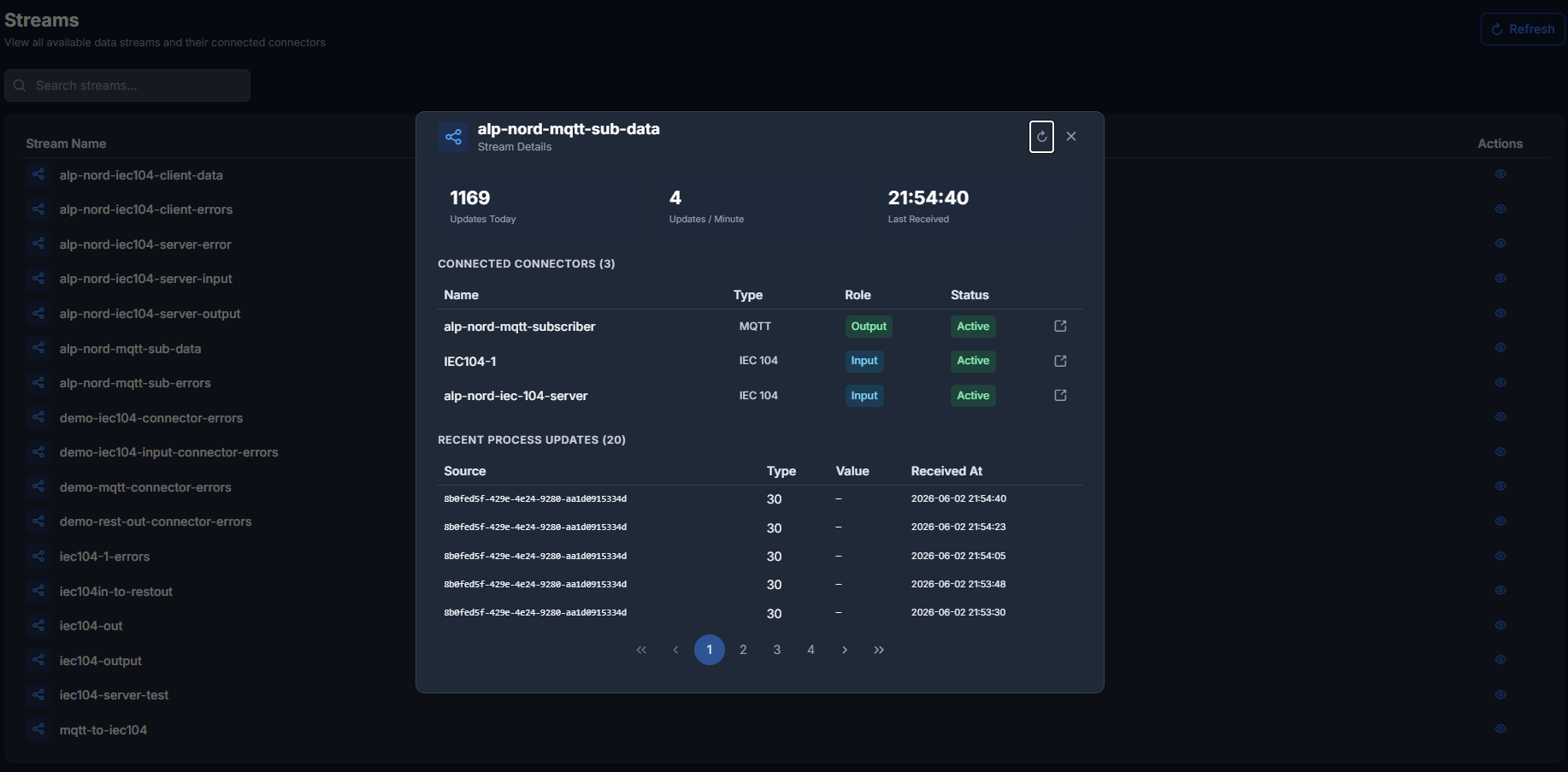Image resolution: width=1568 pixels, height=772 pixels.
Task: View details eye icon for alp-nord-iec104-server-input
Action: pos(1500,278)
